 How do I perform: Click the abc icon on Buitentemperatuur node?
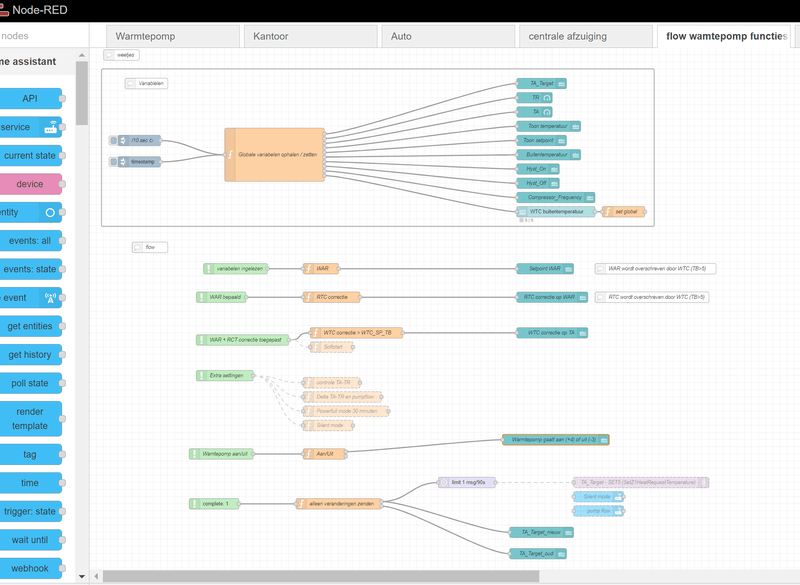(576, 155)
